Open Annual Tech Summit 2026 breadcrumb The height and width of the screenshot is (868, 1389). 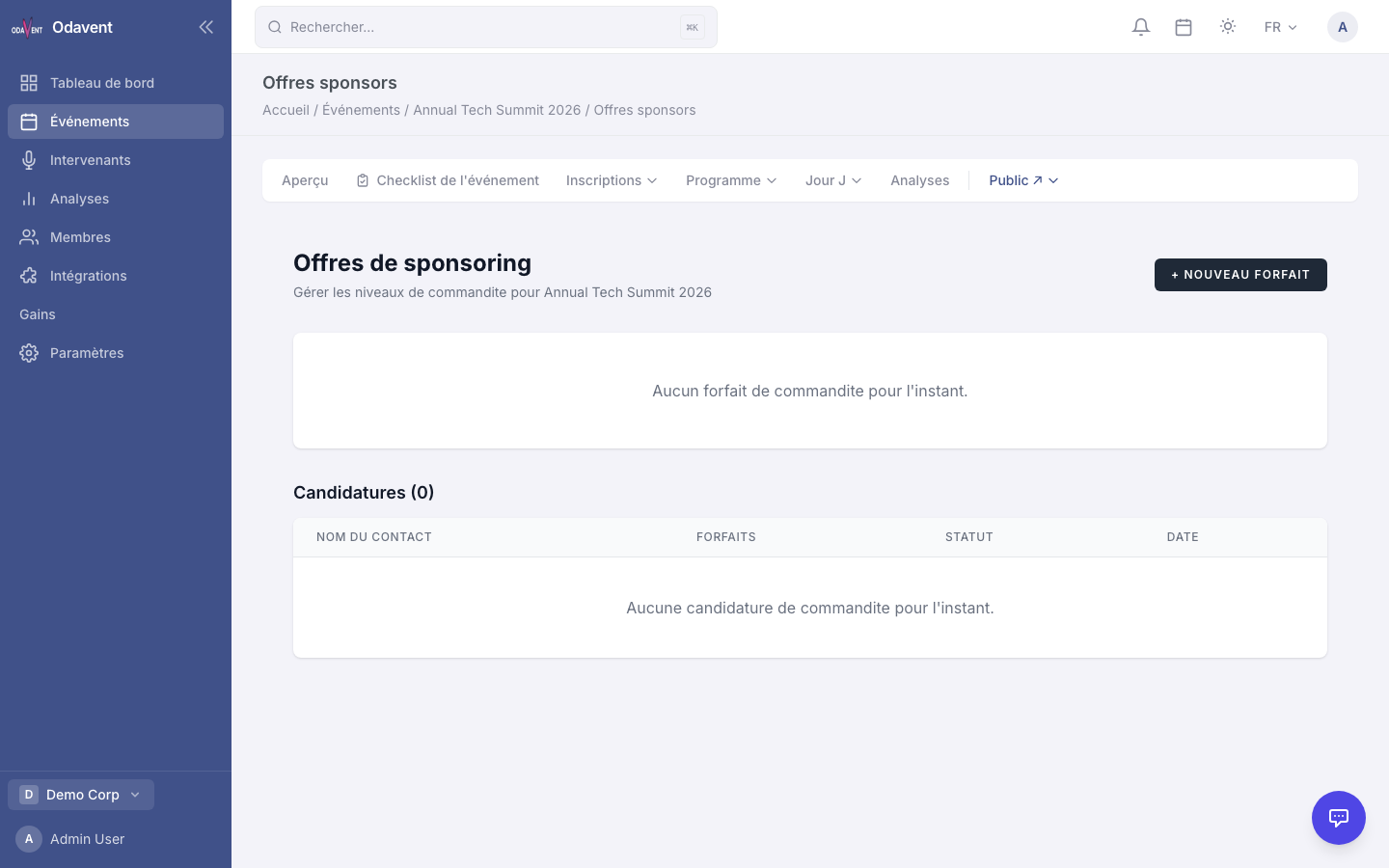click(x=497, y=110)
